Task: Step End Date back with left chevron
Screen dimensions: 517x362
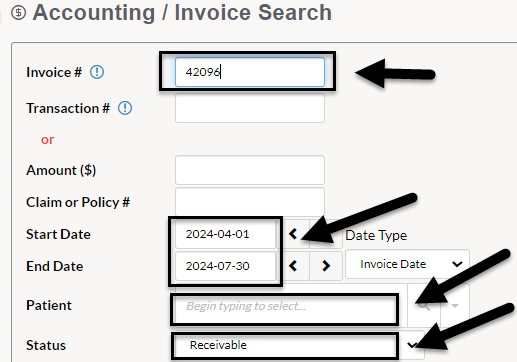Action: (x=293, y=266)
